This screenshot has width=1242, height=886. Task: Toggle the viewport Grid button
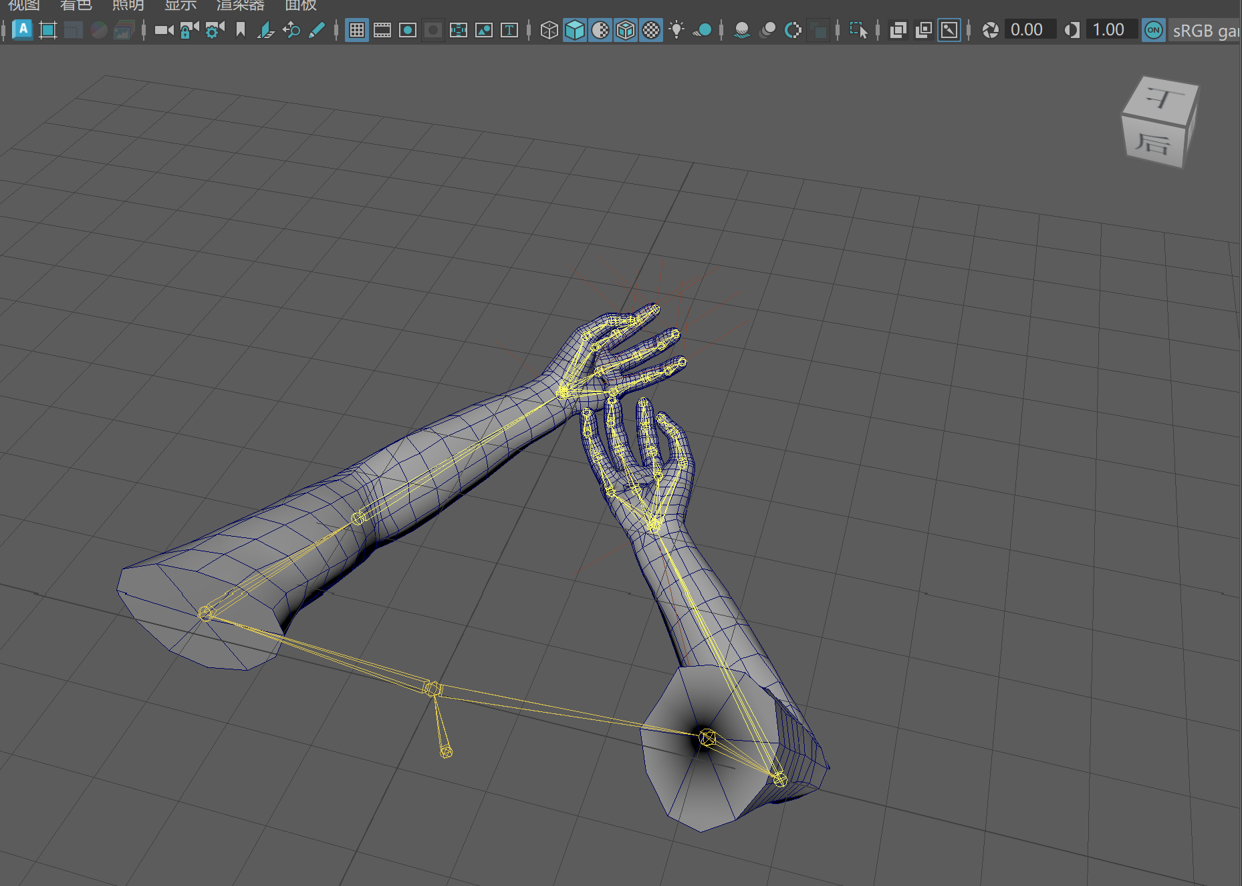[x=357, y=30]
